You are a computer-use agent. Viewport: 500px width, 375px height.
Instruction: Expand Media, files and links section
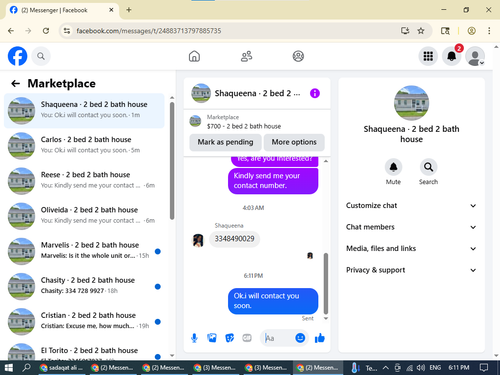click(x=411, y=249)
